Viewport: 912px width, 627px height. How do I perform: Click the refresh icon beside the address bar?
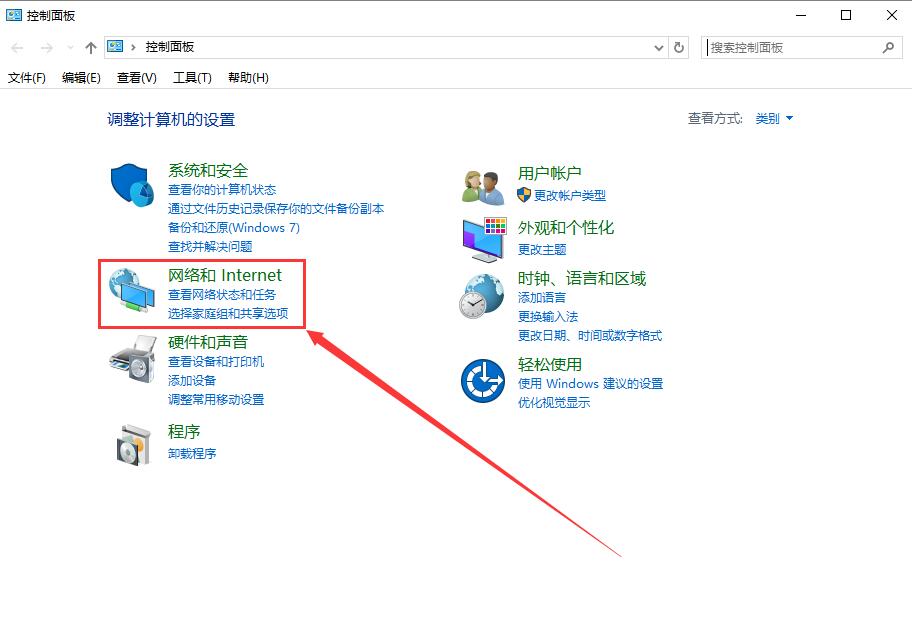coord(679,47)
